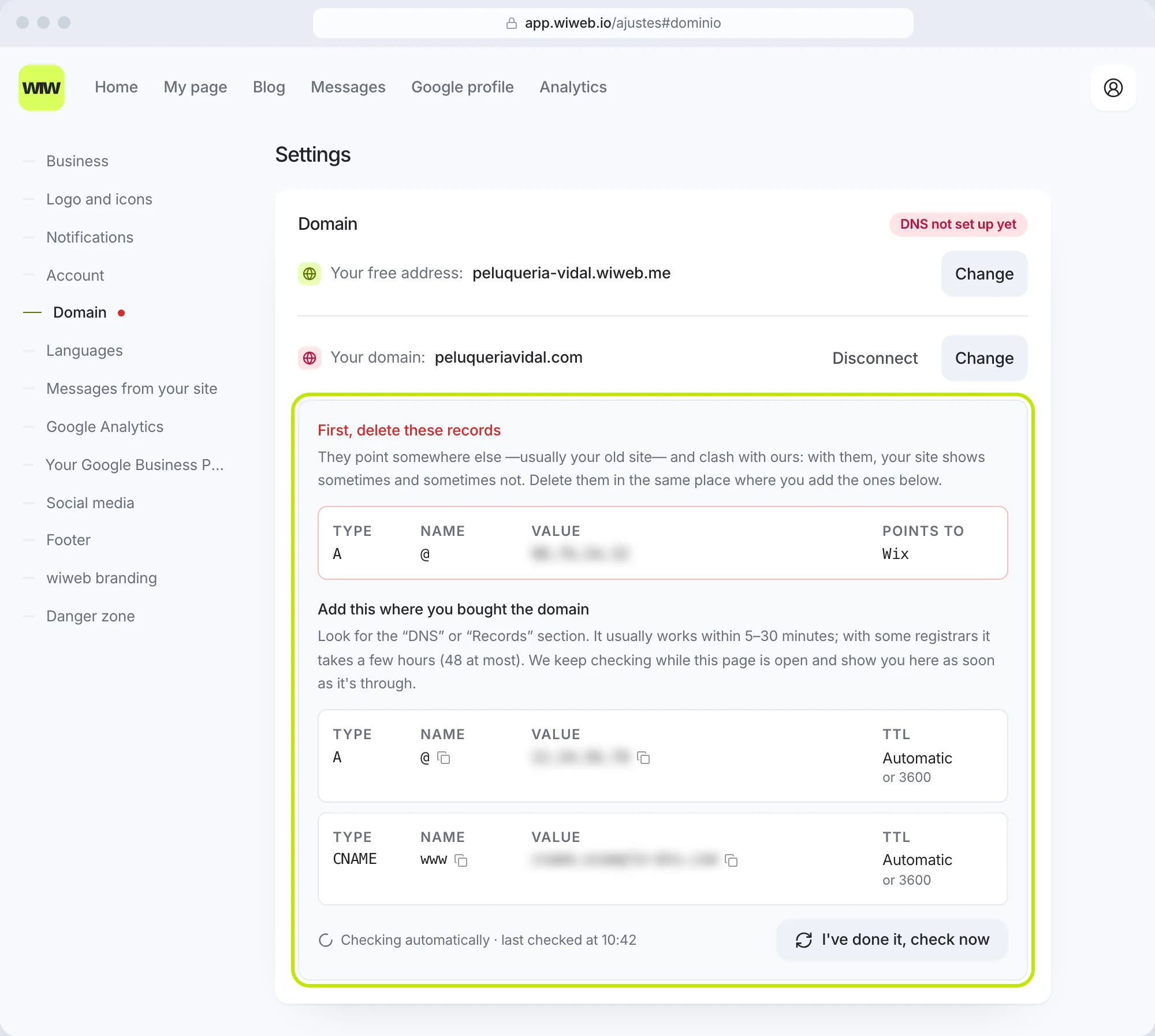The image size is (1155, 1036).
Task: Click the red notification dot next to Domain
Action: click(121, 313)
